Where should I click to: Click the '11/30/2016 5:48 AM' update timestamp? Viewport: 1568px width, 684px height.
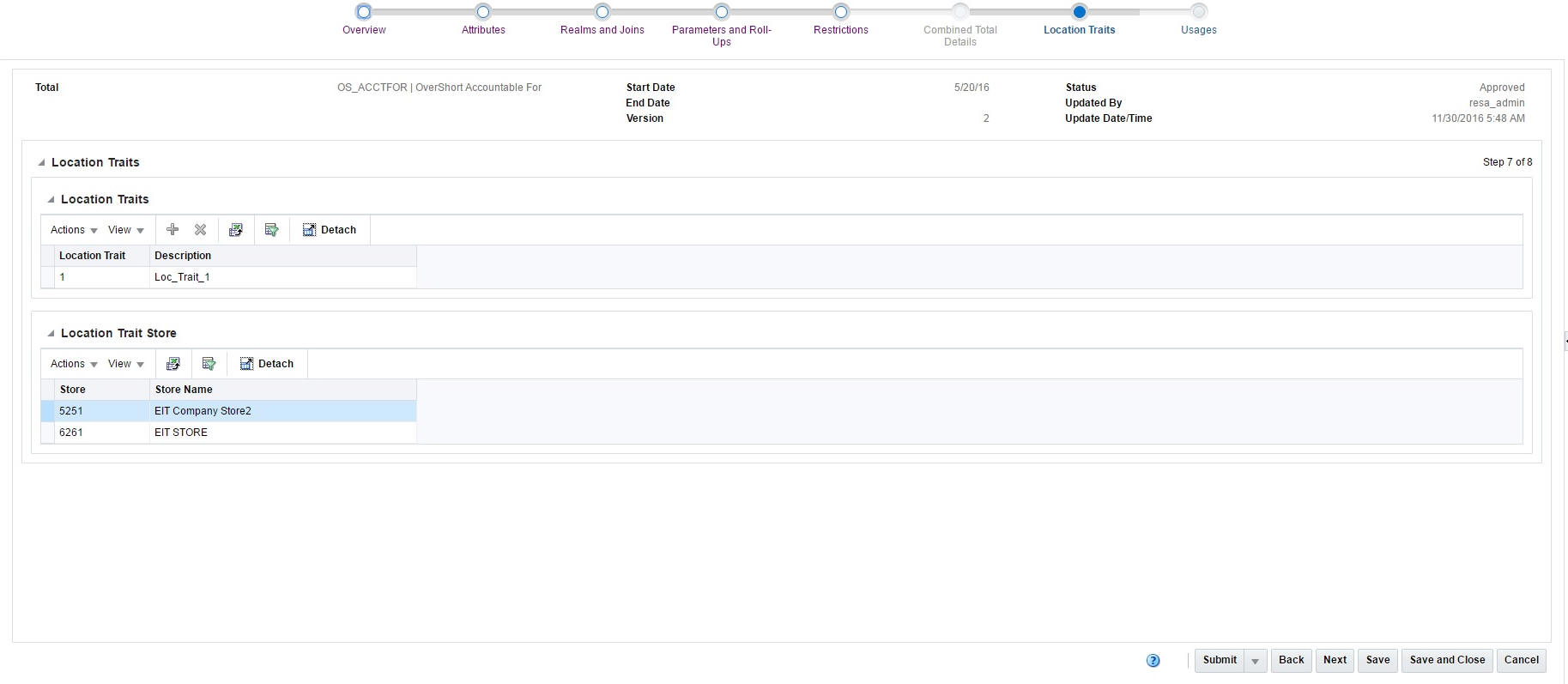[x=1478, y=118]
